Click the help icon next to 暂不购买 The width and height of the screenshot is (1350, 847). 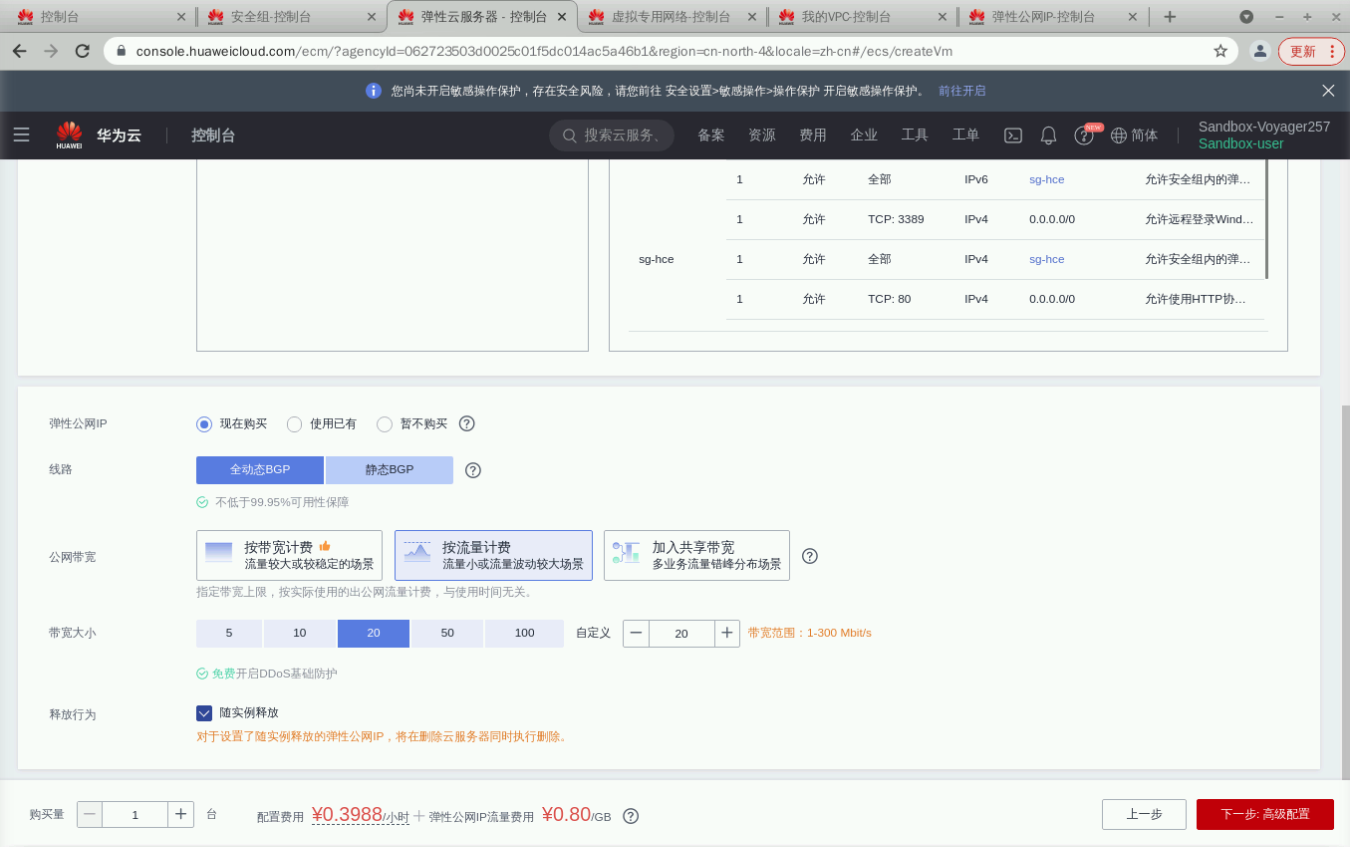coord(467,424)
